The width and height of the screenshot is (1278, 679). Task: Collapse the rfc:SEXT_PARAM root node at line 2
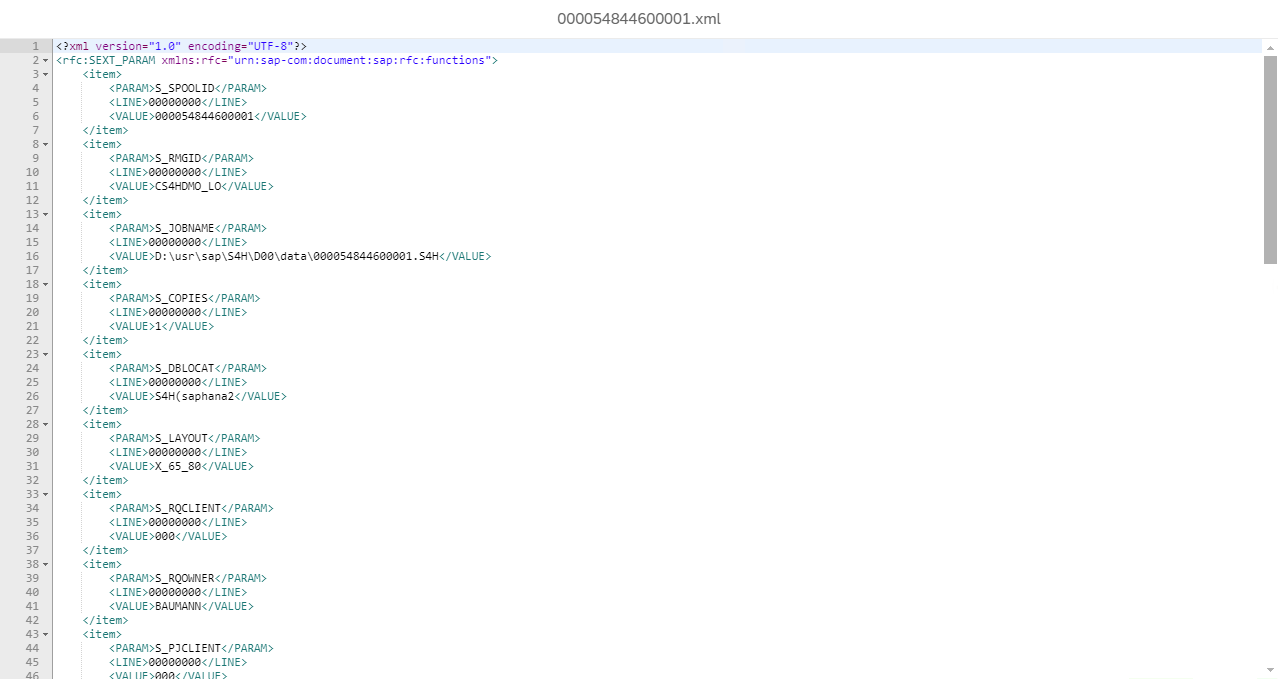(45, 60)
